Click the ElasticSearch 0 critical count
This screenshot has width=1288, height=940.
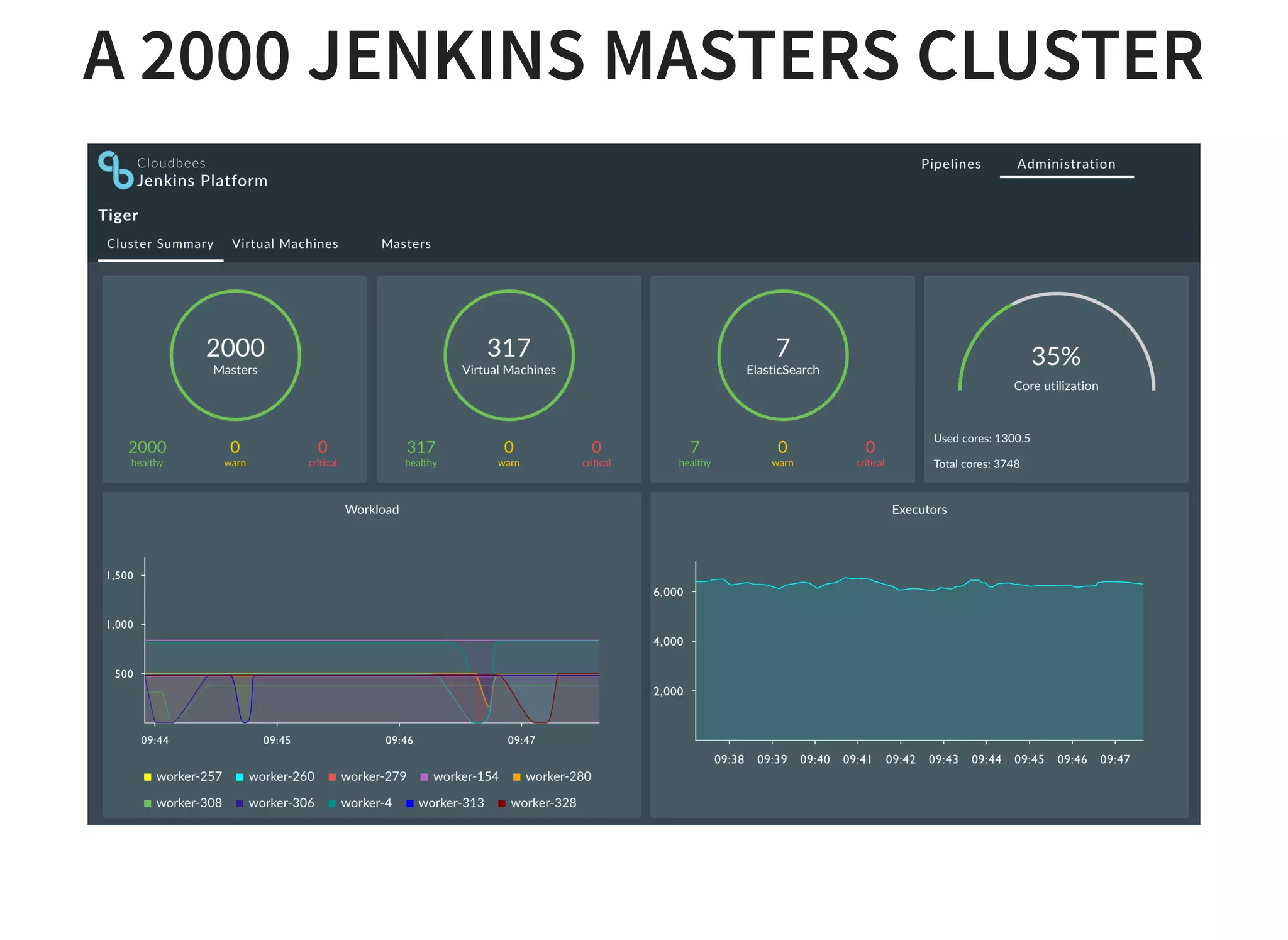(x=870, y=453)
